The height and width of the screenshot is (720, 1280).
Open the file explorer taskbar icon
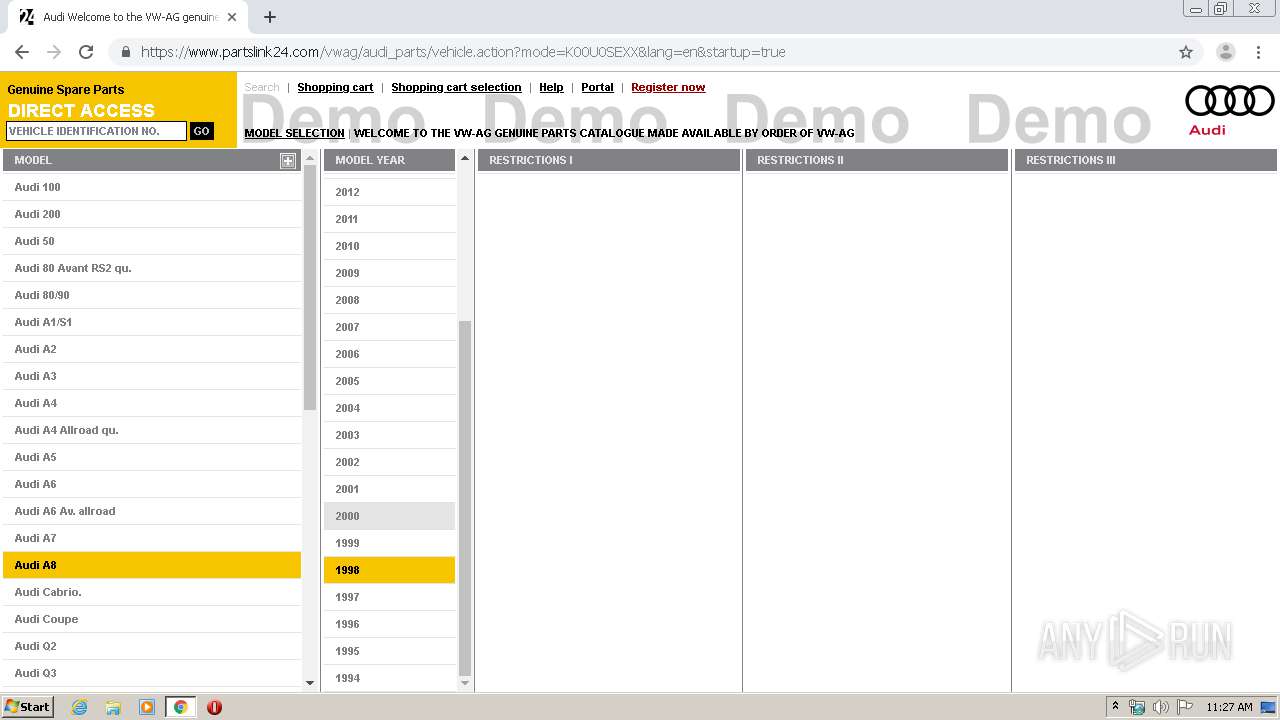[113, 707]
